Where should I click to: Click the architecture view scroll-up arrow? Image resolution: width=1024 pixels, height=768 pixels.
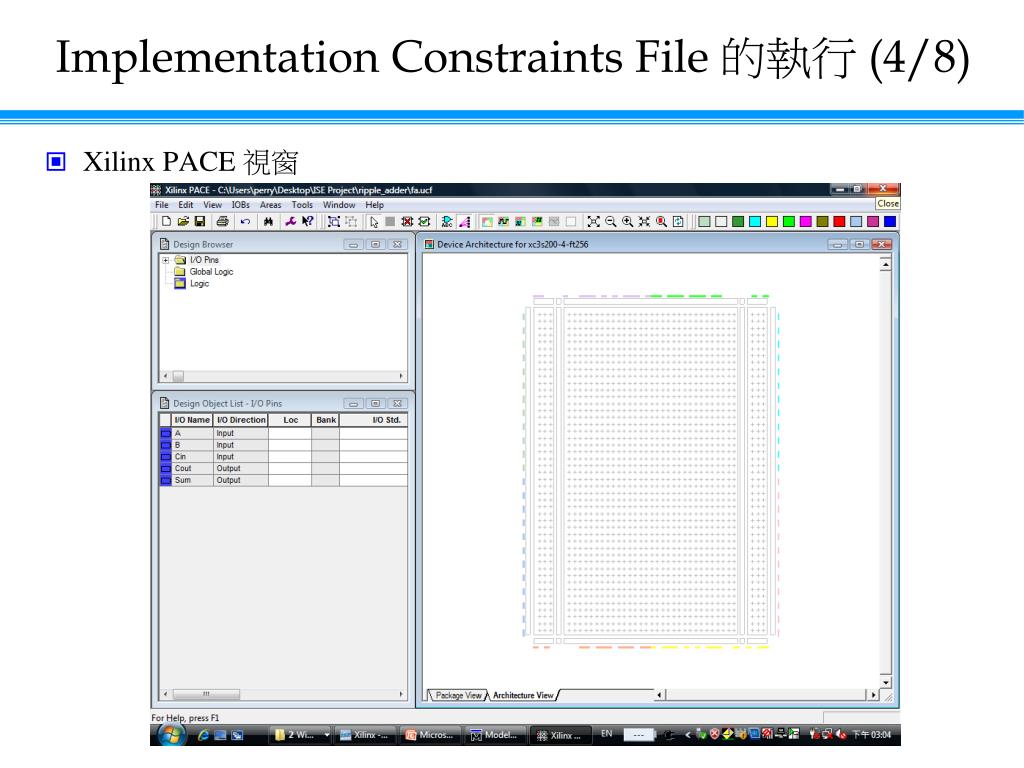pyautogui.click(x=886, y=264)
